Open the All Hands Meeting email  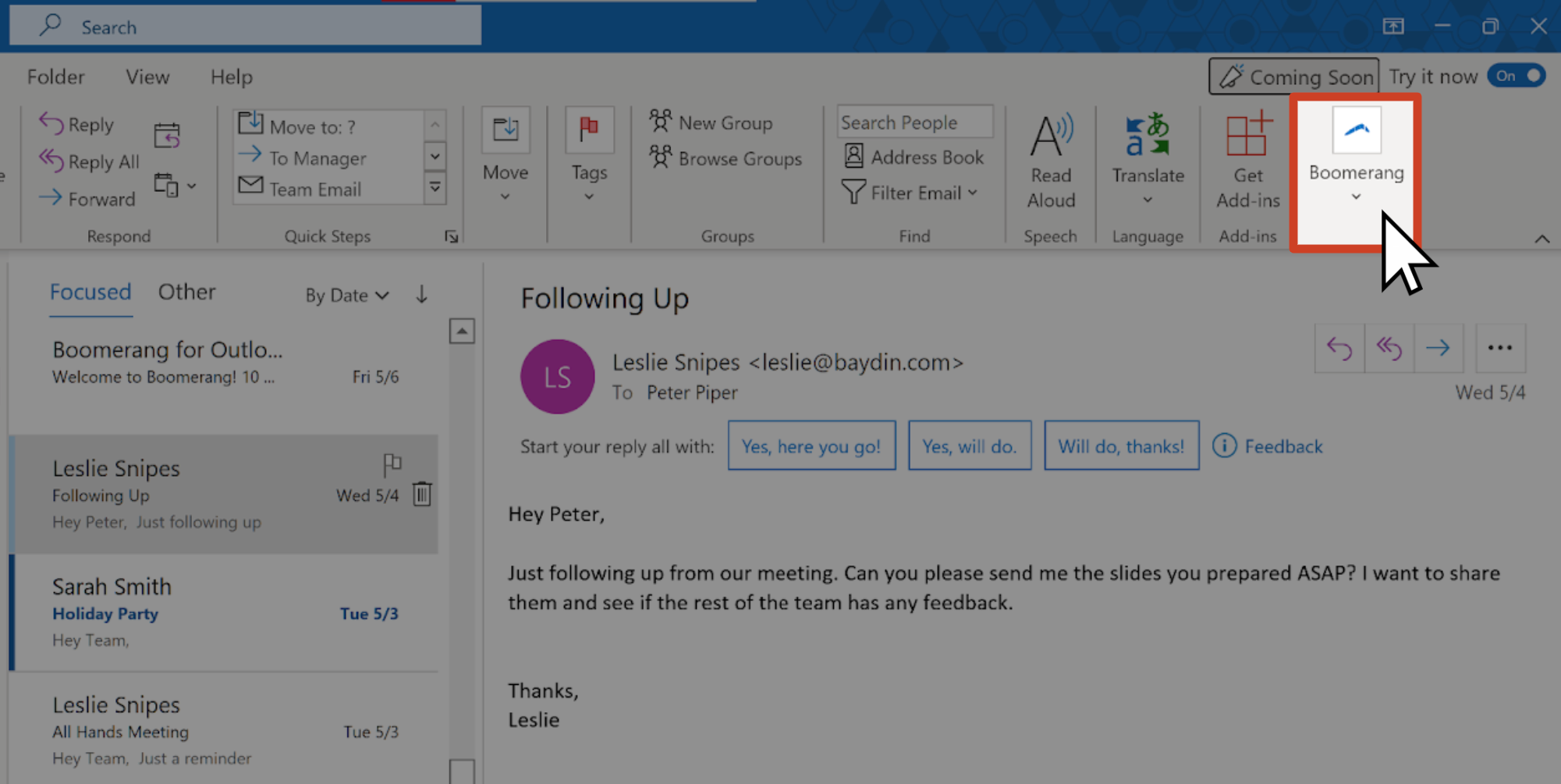pos(225,729)
